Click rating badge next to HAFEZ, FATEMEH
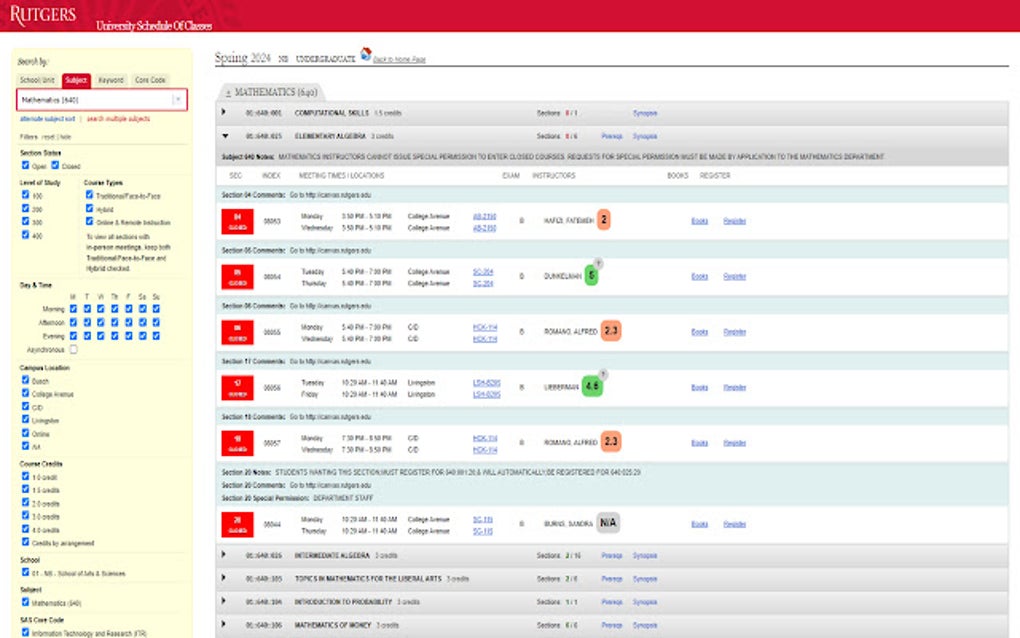 [604, 217]
